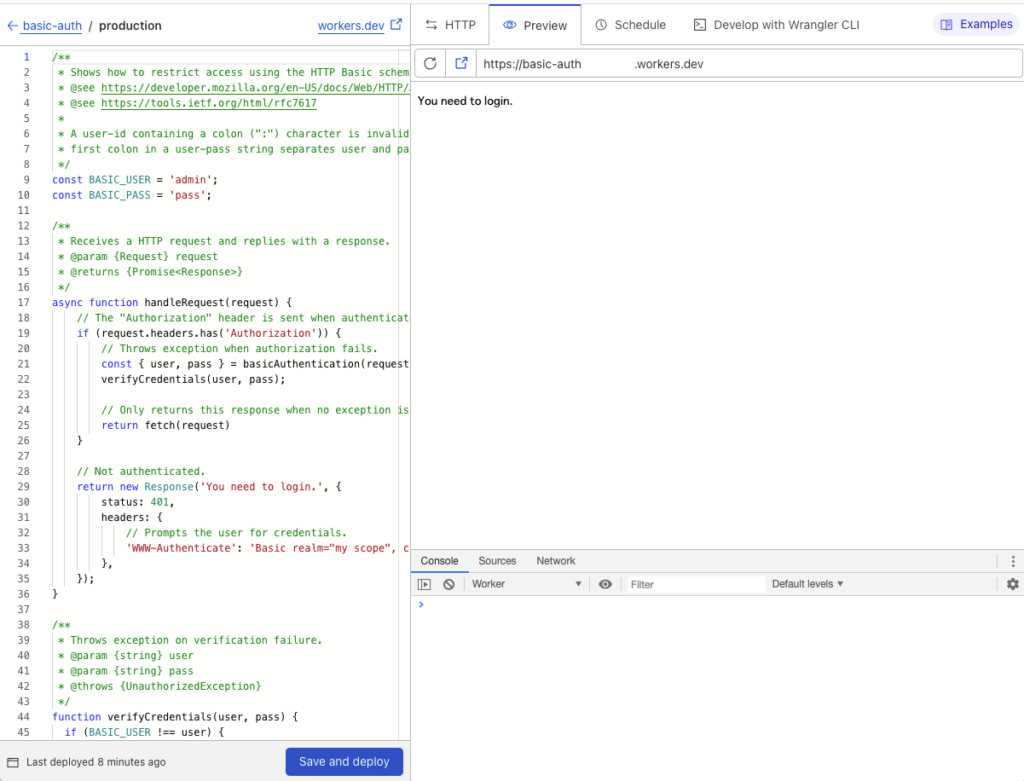
Task: Open the Schedule tab
Action: (630, 25)
